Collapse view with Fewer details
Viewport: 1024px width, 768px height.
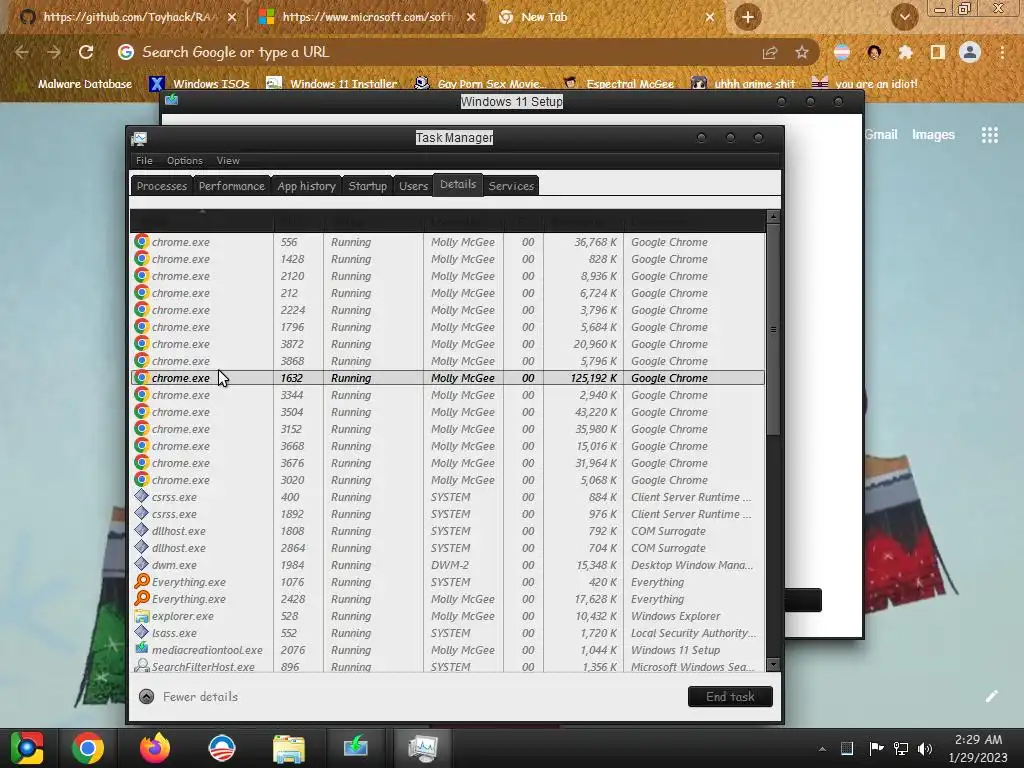(189, 697)
